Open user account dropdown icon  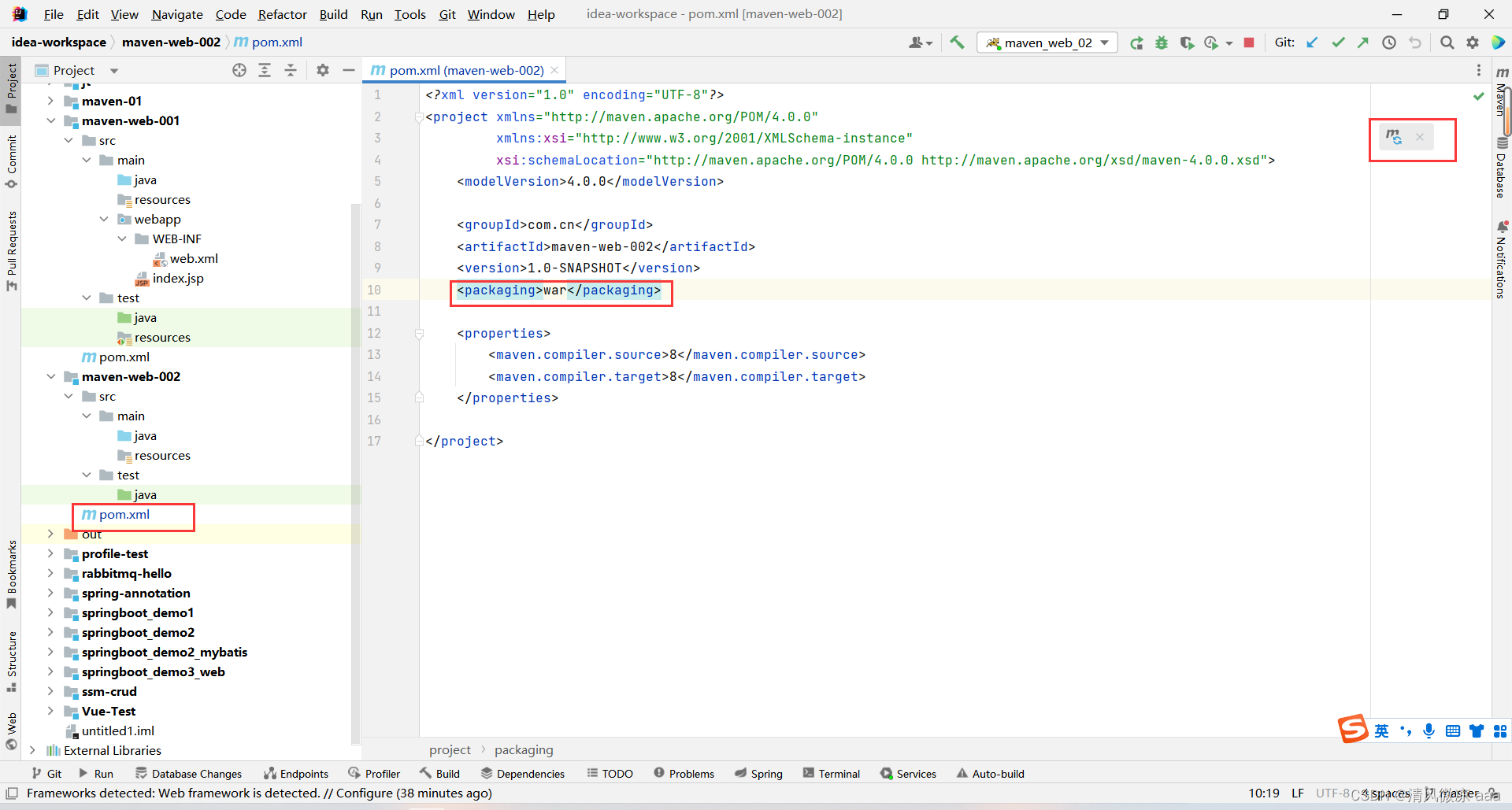click(x=920, y=43)
